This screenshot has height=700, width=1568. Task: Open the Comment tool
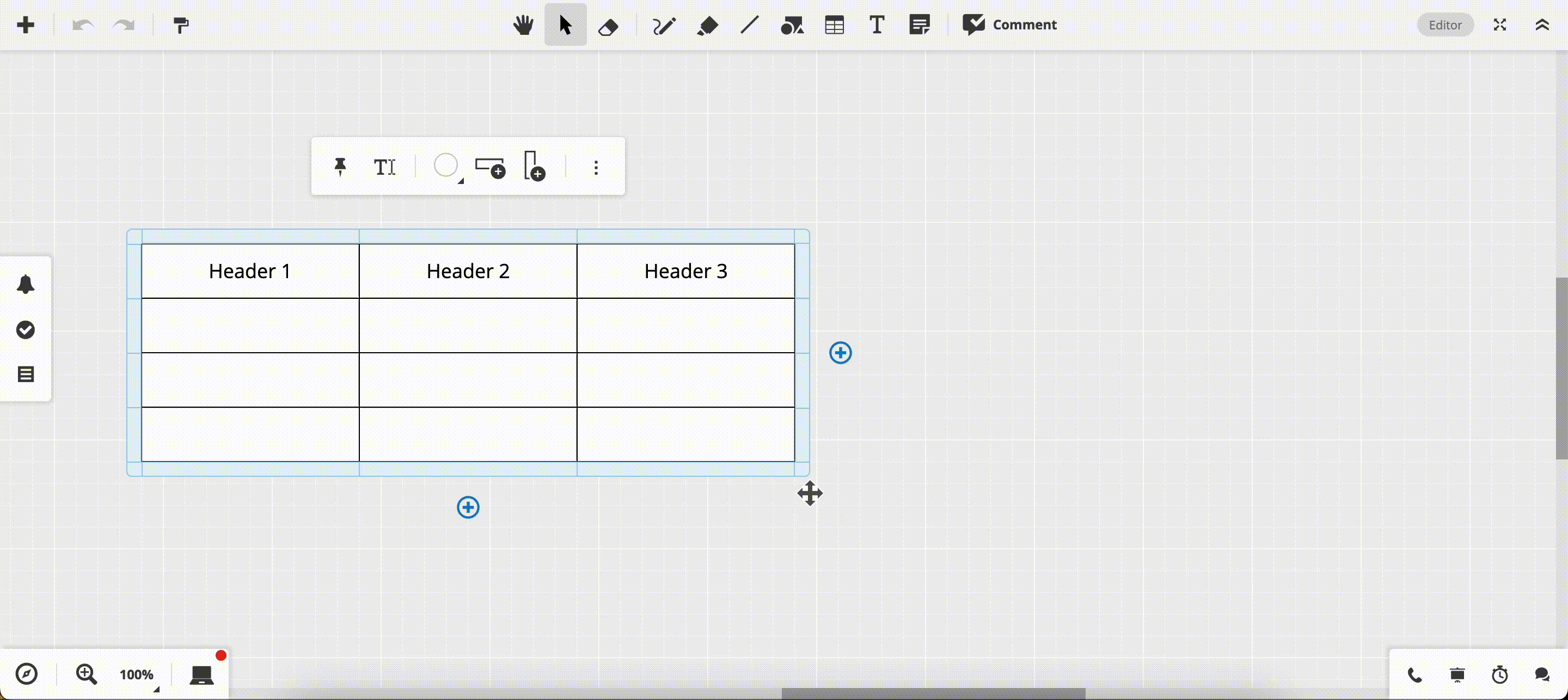(x=1009, y=25)
